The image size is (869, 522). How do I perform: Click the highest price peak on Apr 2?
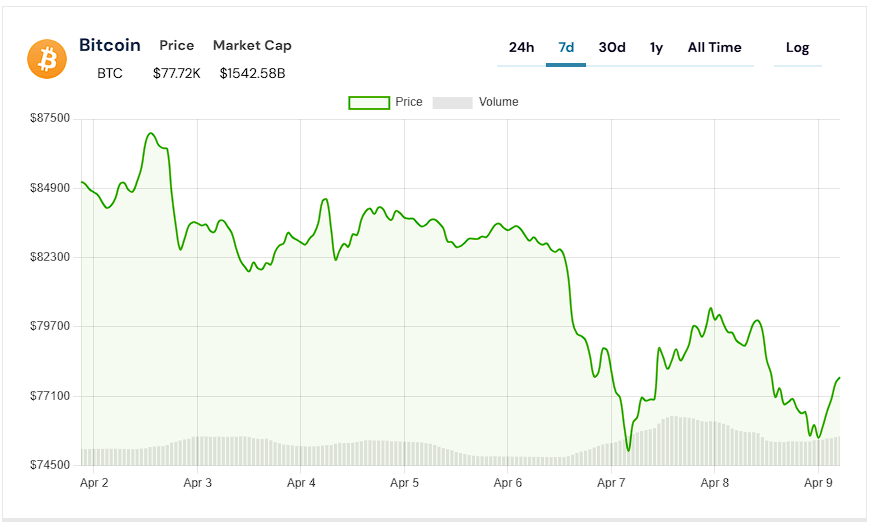click(151, 134)
